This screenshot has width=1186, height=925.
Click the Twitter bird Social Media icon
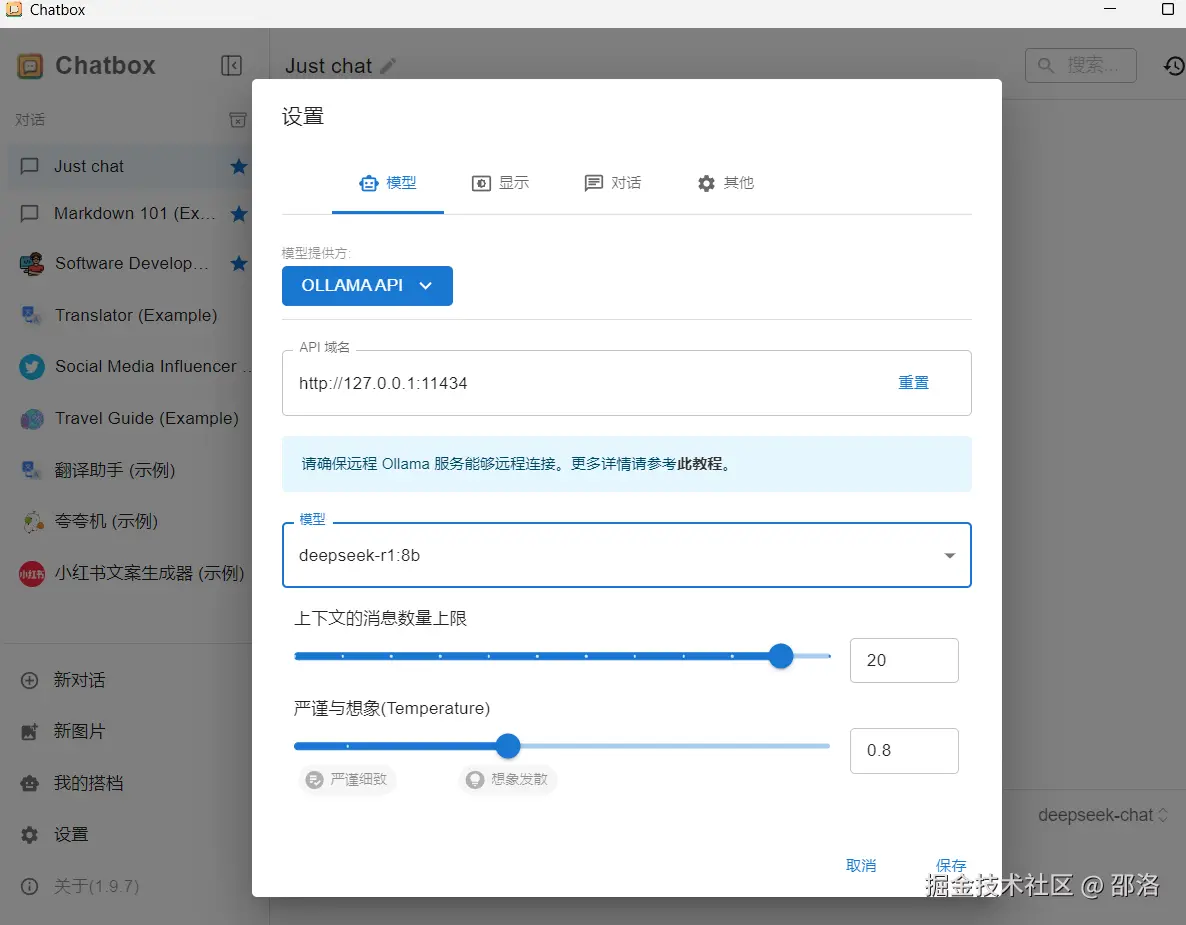32,368
